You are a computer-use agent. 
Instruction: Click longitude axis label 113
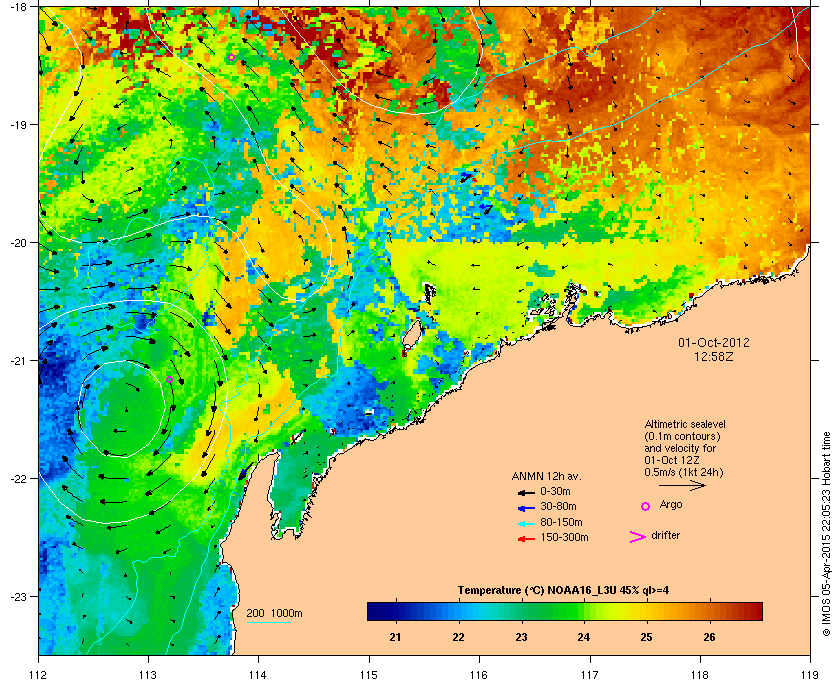tap(148, 675)
